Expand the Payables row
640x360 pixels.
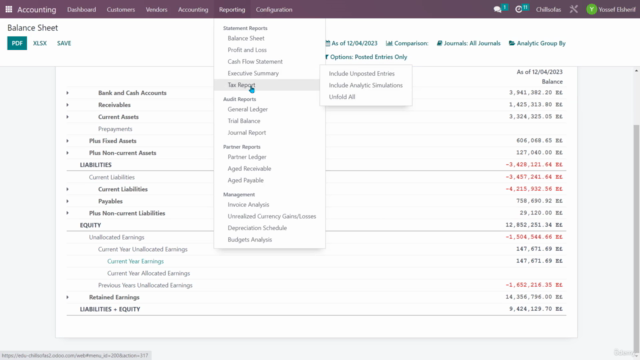tap(67, 201)
